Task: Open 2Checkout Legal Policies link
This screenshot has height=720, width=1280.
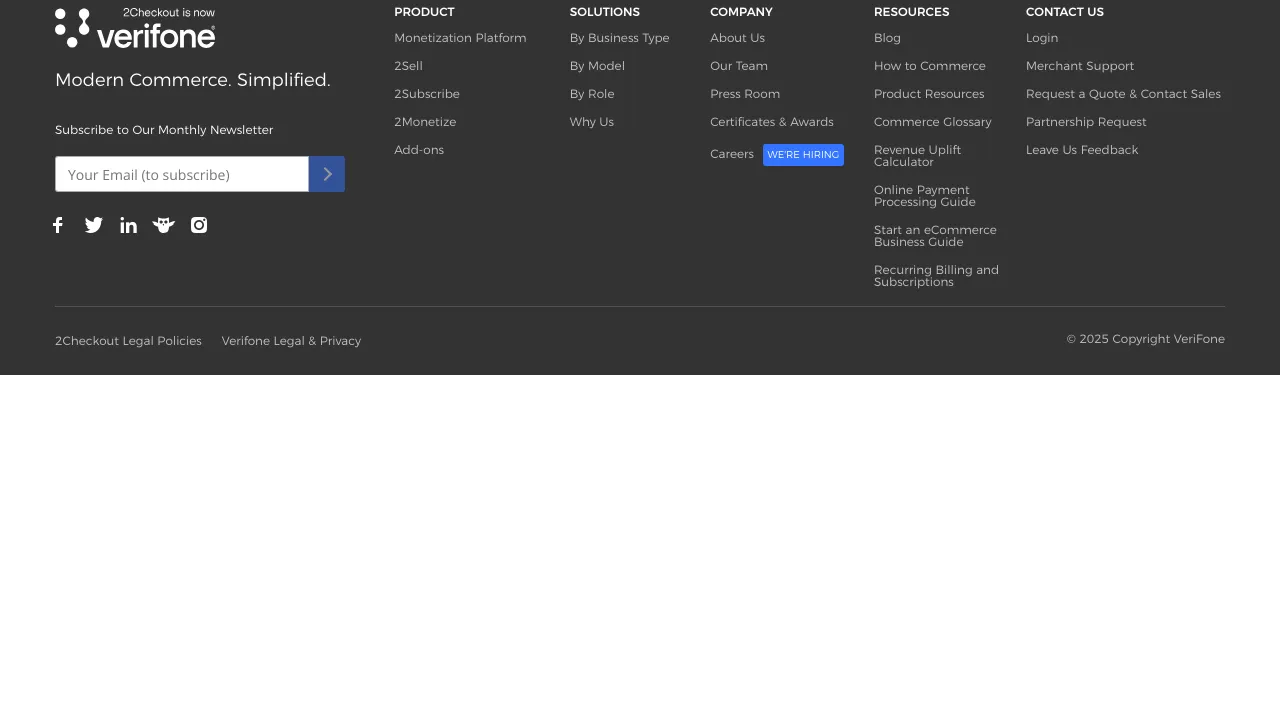Action: [x=128, y=341]
